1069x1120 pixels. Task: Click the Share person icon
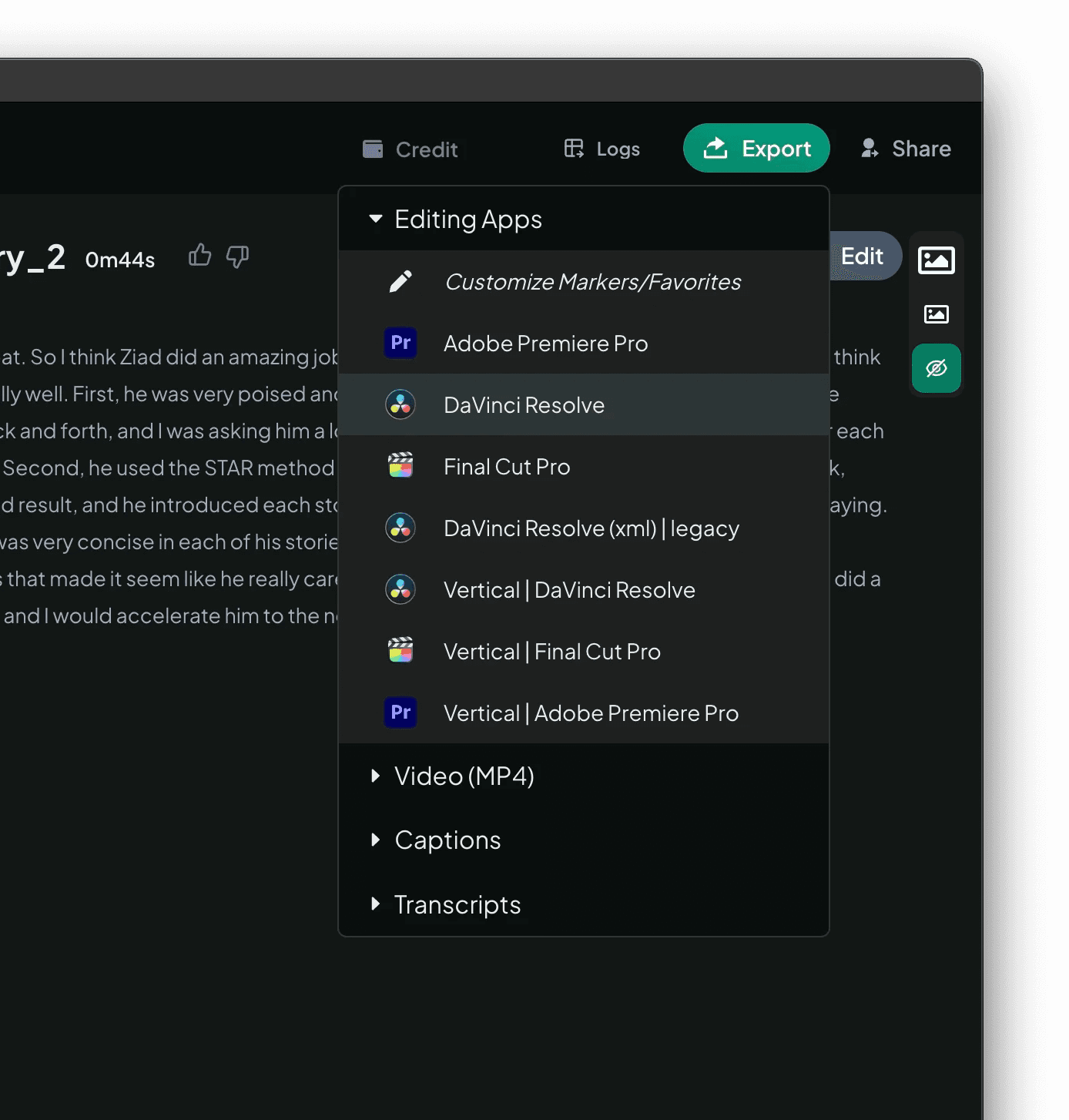(870, 148)
